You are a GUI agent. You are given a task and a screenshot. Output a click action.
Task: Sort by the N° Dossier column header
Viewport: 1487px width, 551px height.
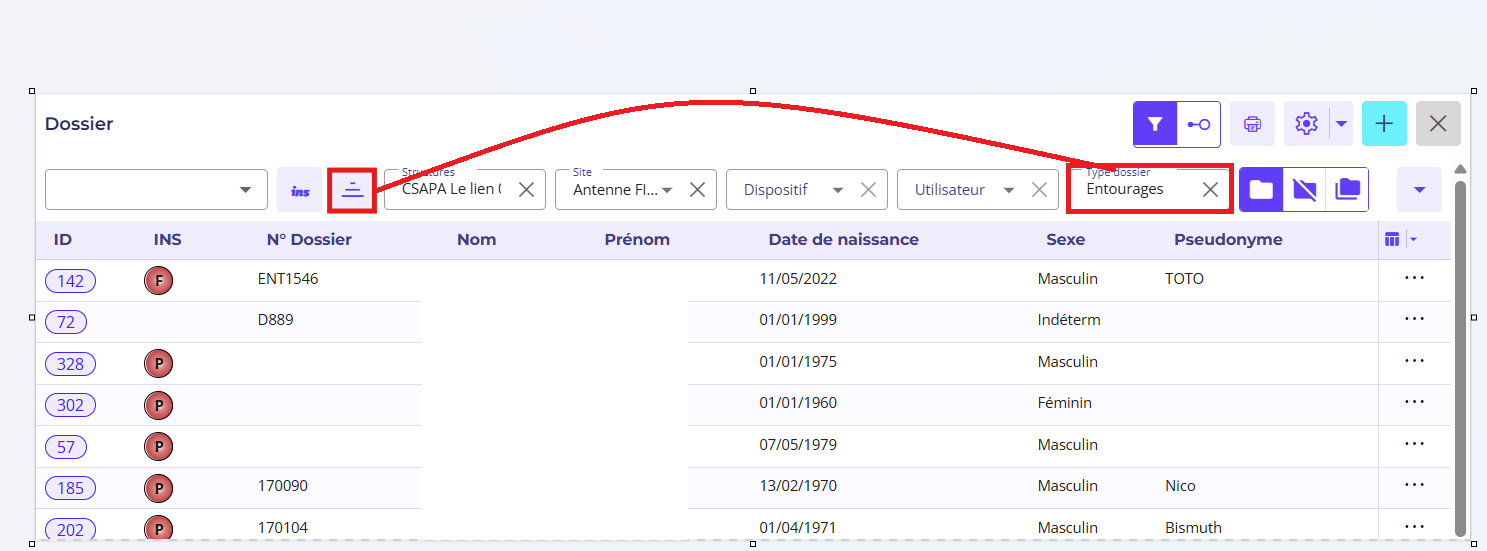[309, 240]
